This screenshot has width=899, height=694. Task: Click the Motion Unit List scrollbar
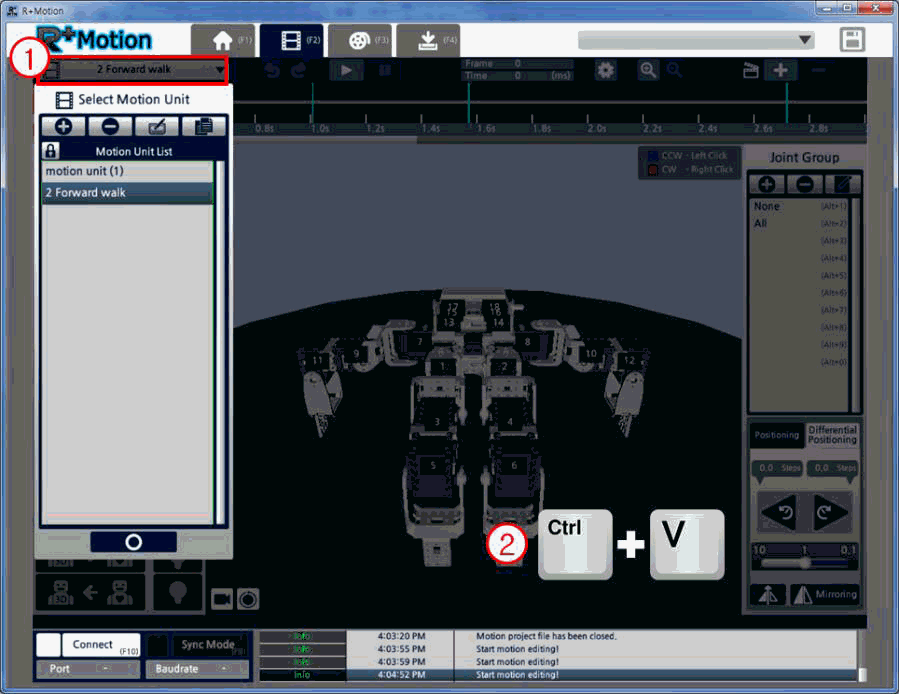(220, 343)
